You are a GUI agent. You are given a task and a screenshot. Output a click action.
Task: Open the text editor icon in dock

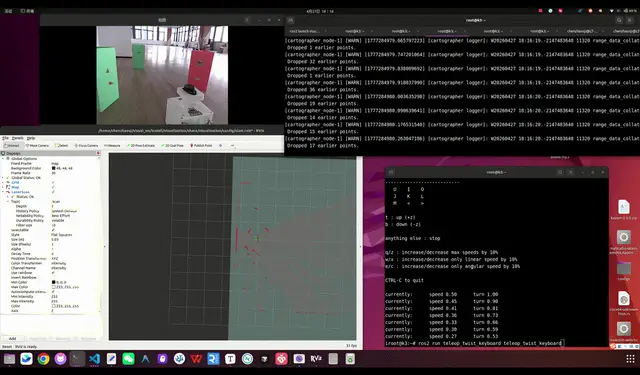pos(111,359)
